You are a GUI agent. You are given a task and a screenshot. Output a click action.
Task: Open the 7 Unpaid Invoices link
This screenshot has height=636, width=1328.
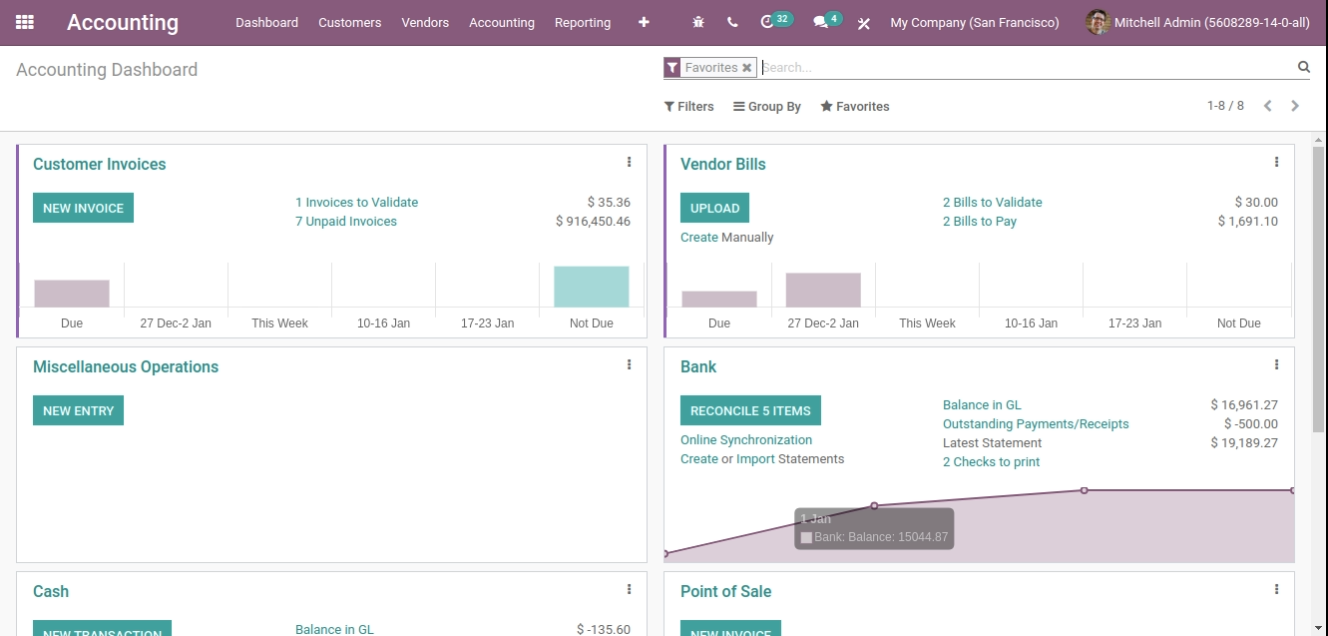[346, 221]
